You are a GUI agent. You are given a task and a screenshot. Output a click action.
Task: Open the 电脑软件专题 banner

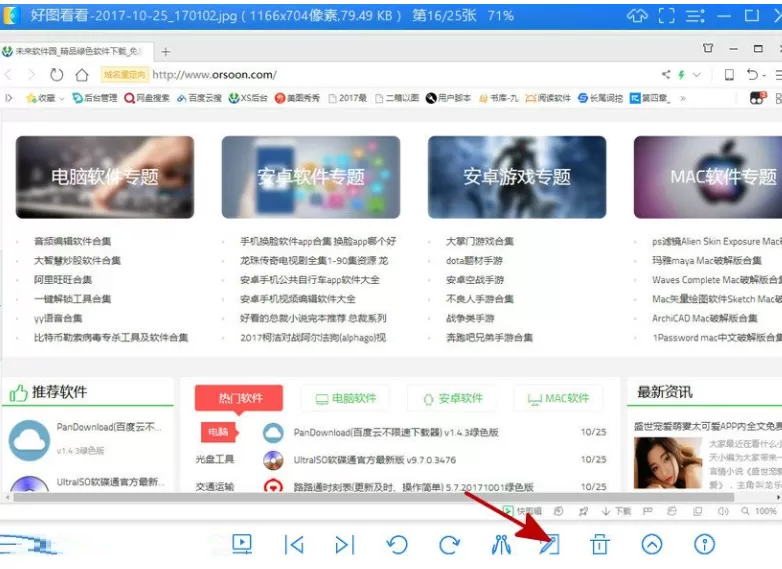click(x=105, y=177)
